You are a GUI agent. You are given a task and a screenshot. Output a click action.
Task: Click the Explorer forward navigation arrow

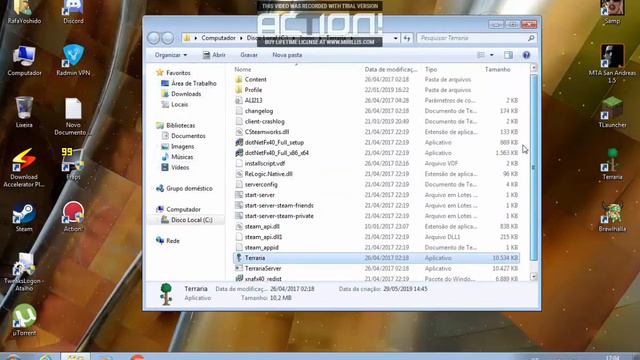(167, 38)
